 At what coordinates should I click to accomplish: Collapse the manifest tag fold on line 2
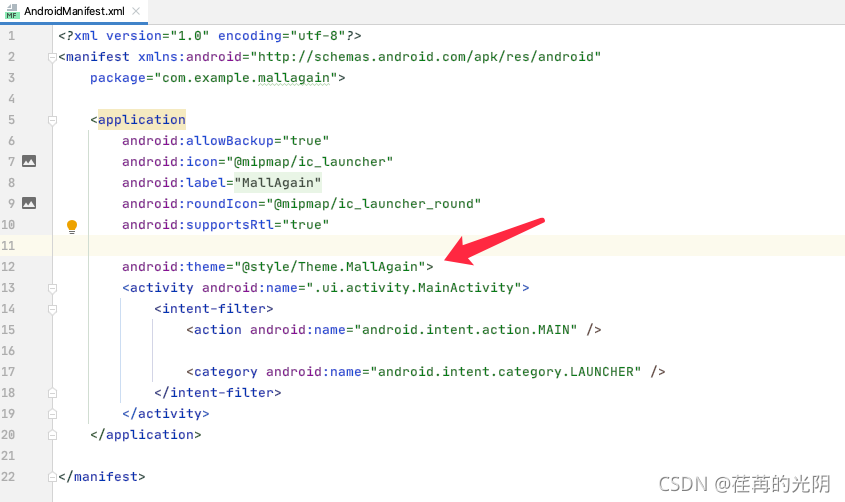(x=52, y=57)
